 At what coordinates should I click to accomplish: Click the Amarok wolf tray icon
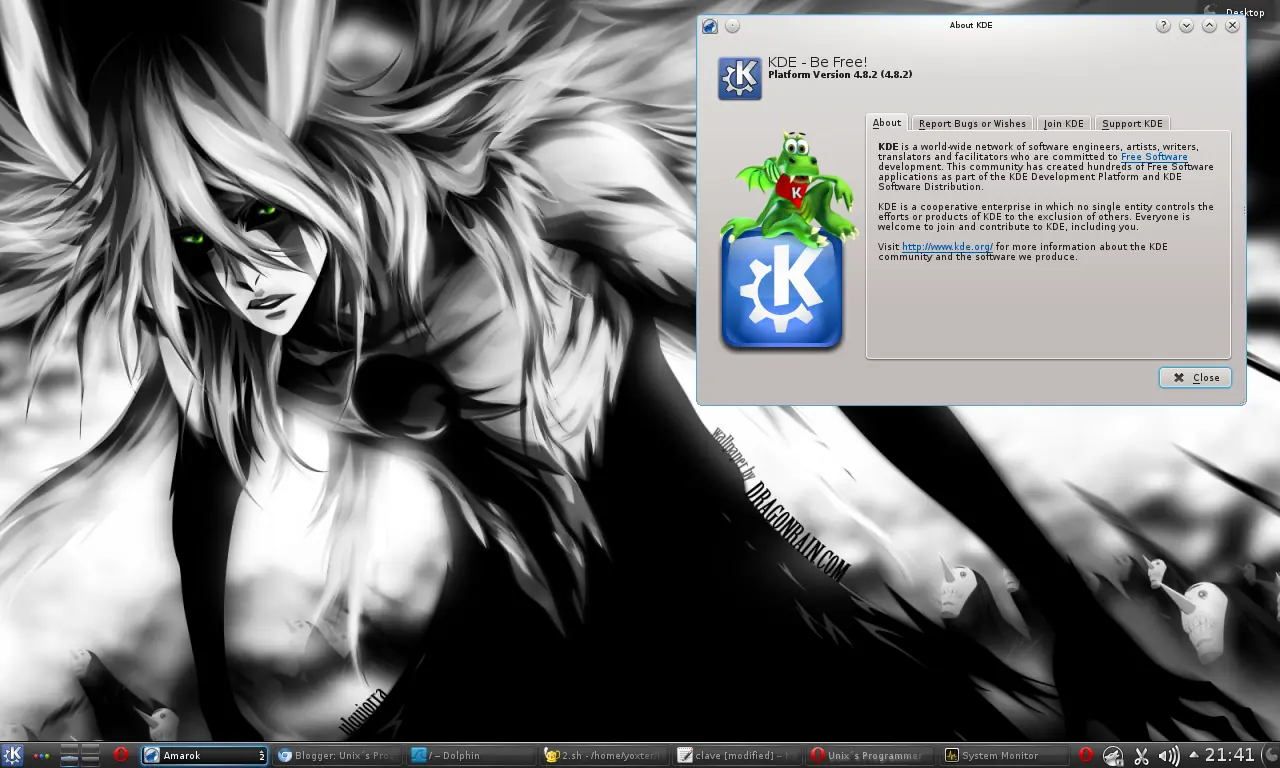click(1113, 755)
